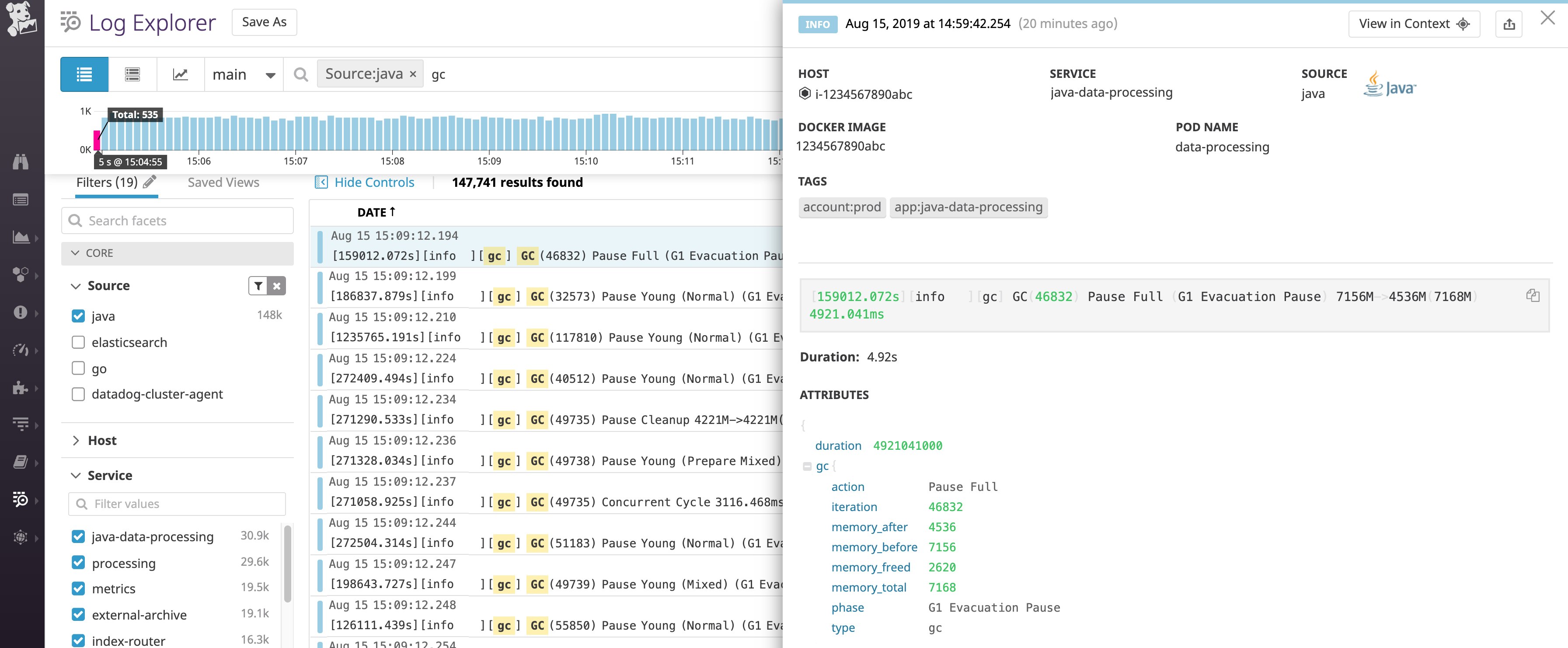Open APM via the gauge sidebar icon
The width and height of the screenshot is (1568, 648).
[21, 350]
